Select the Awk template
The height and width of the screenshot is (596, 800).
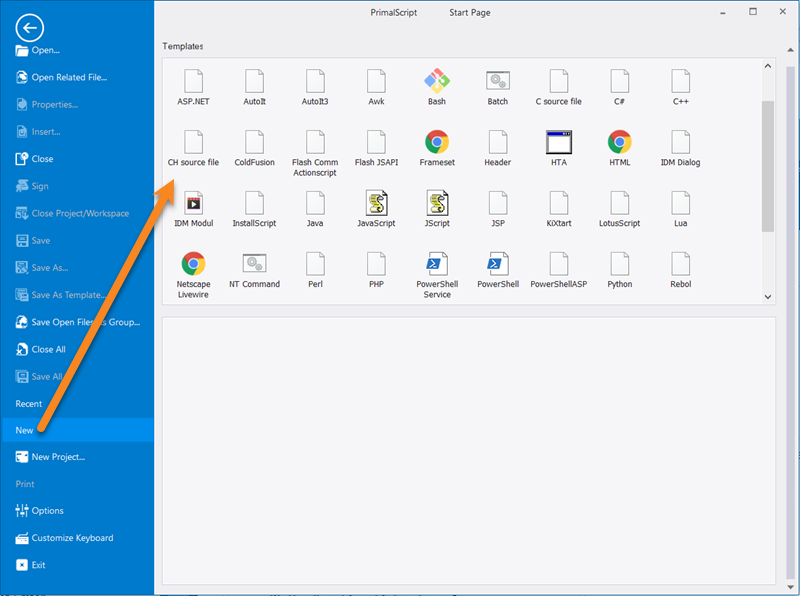[x=376, y=87]
